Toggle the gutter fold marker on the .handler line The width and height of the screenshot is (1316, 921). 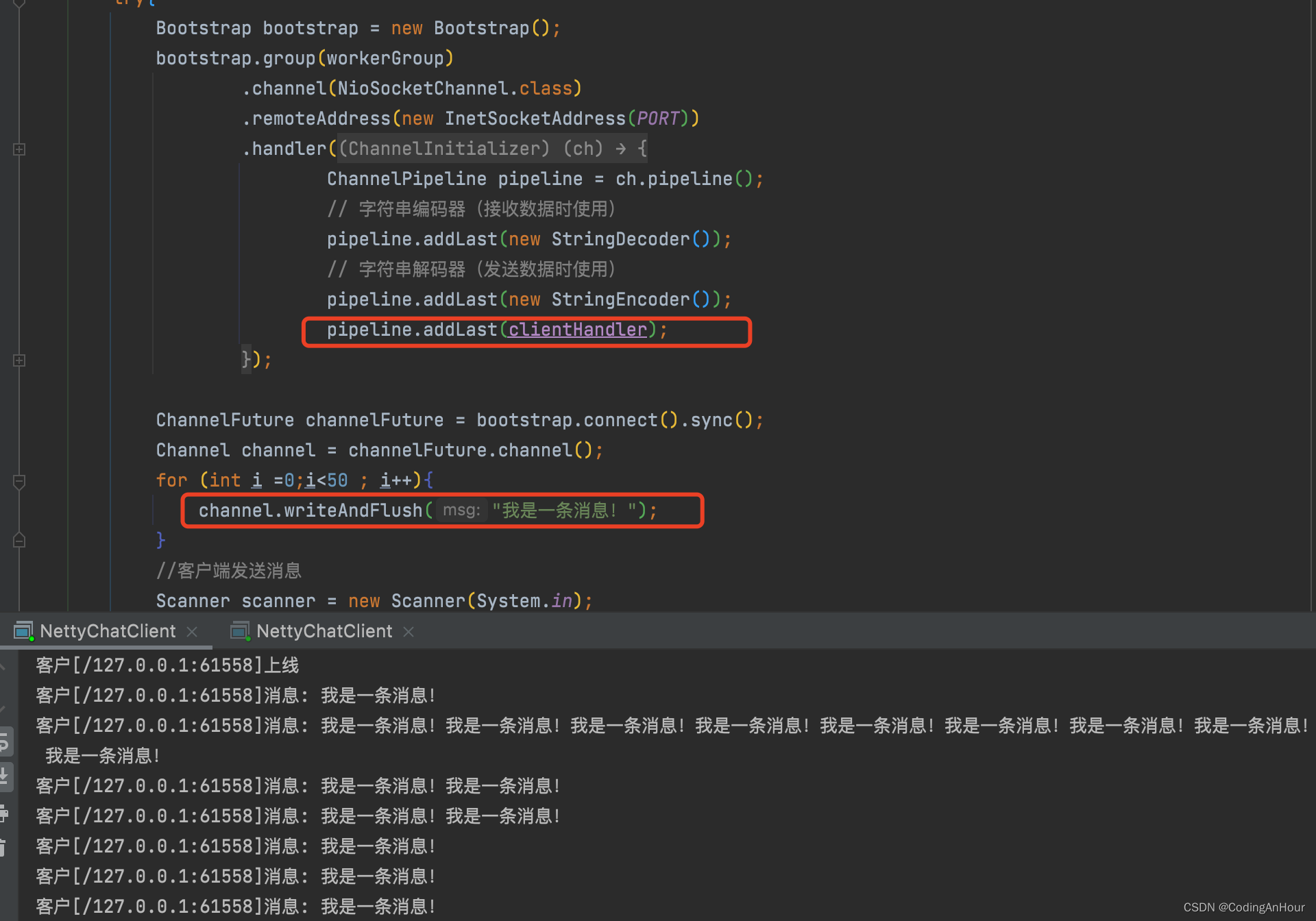19,149
